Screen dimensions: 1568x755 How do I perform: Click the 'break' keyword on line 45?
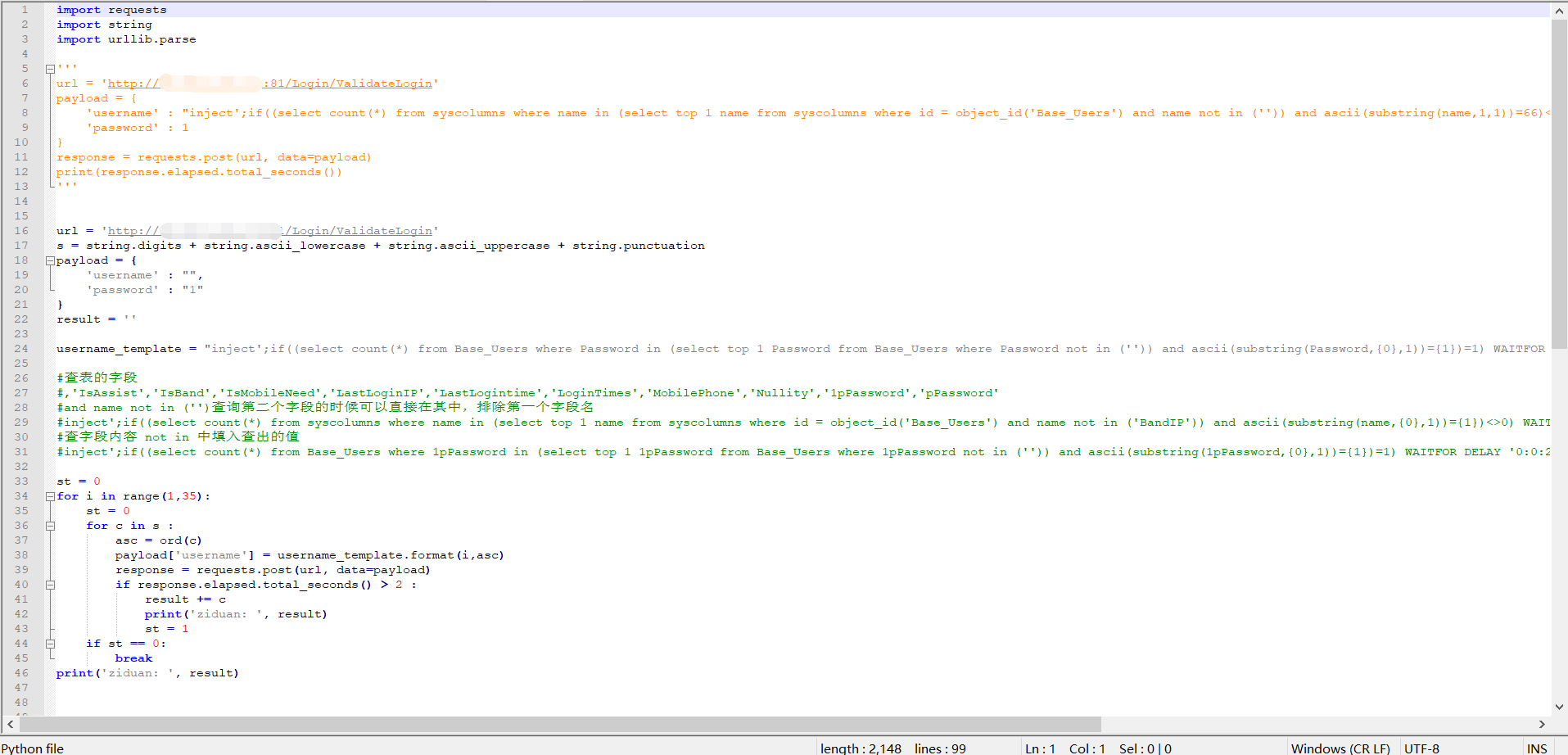(x=133, y=658)
